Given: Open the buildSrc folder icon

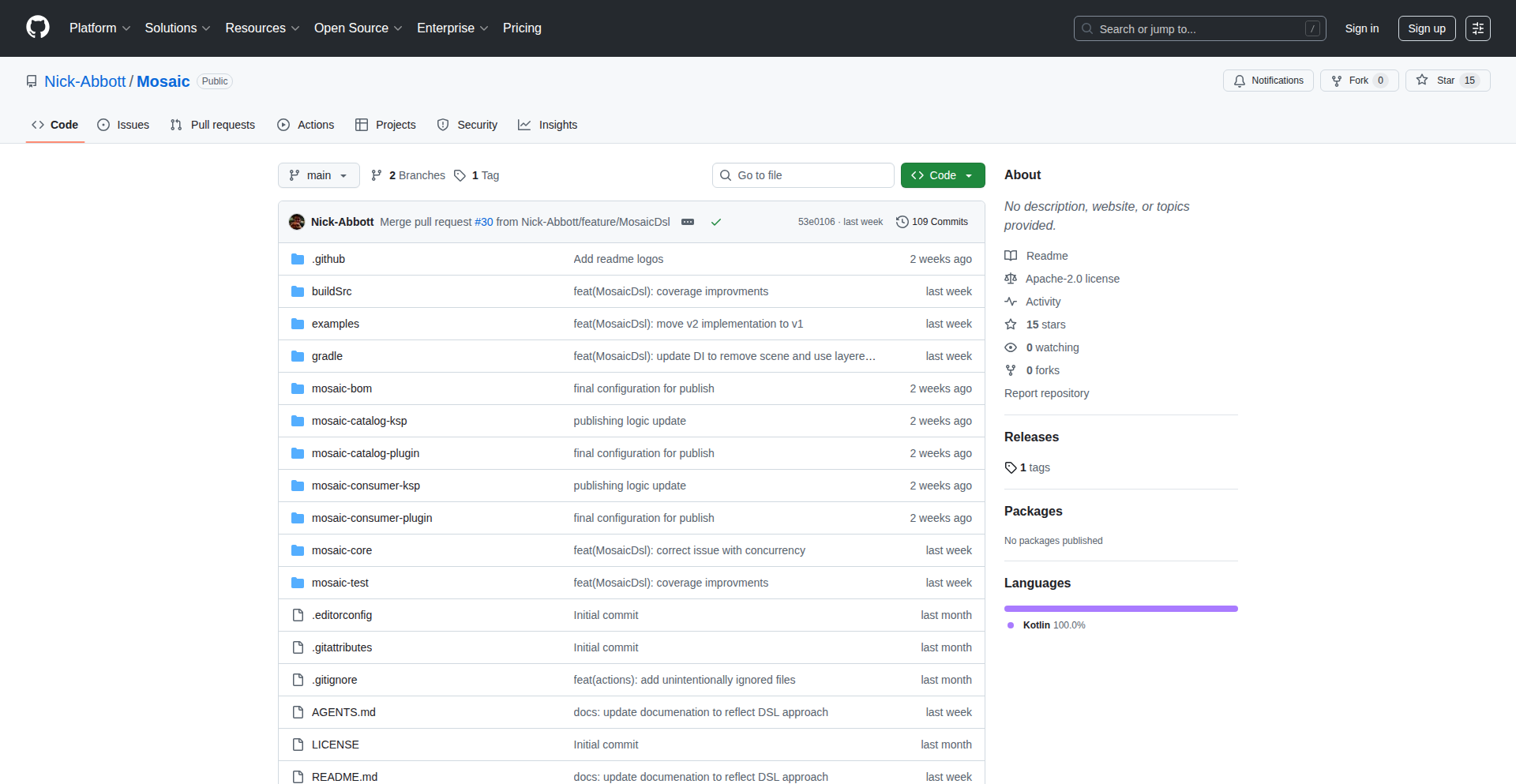Looking at the screenshot, I should click(298, 291).
